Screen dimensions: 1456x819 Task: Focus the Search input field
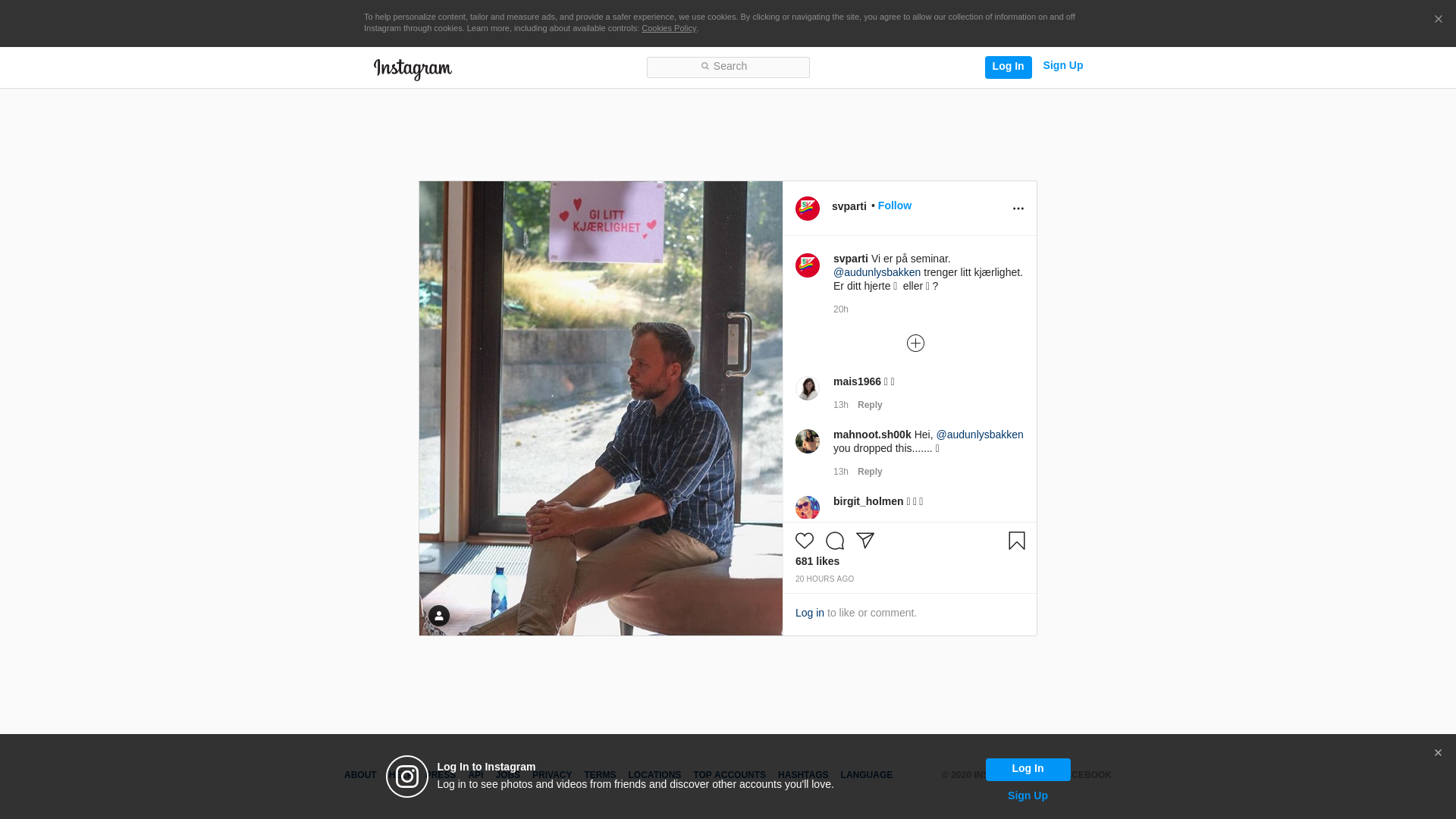[728, 67]
